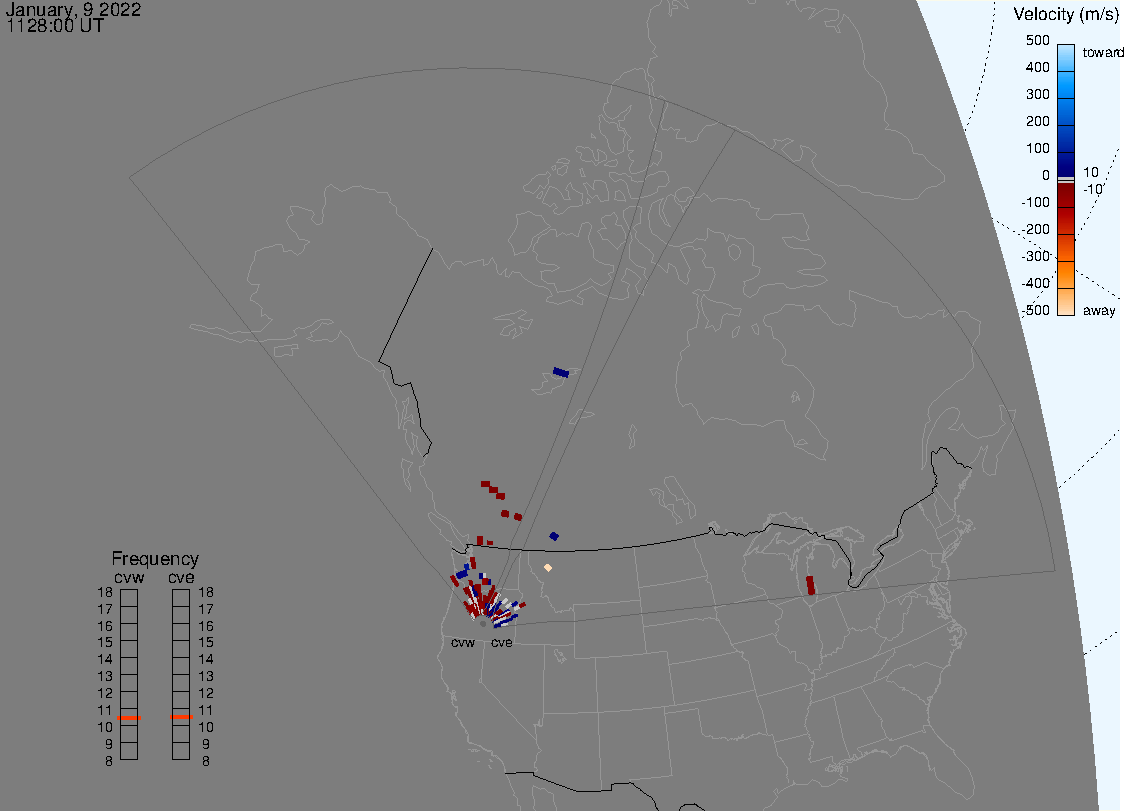Select the bright blue 200–300 velocity swatch

pyautogui.click(x=1066, y=112)
